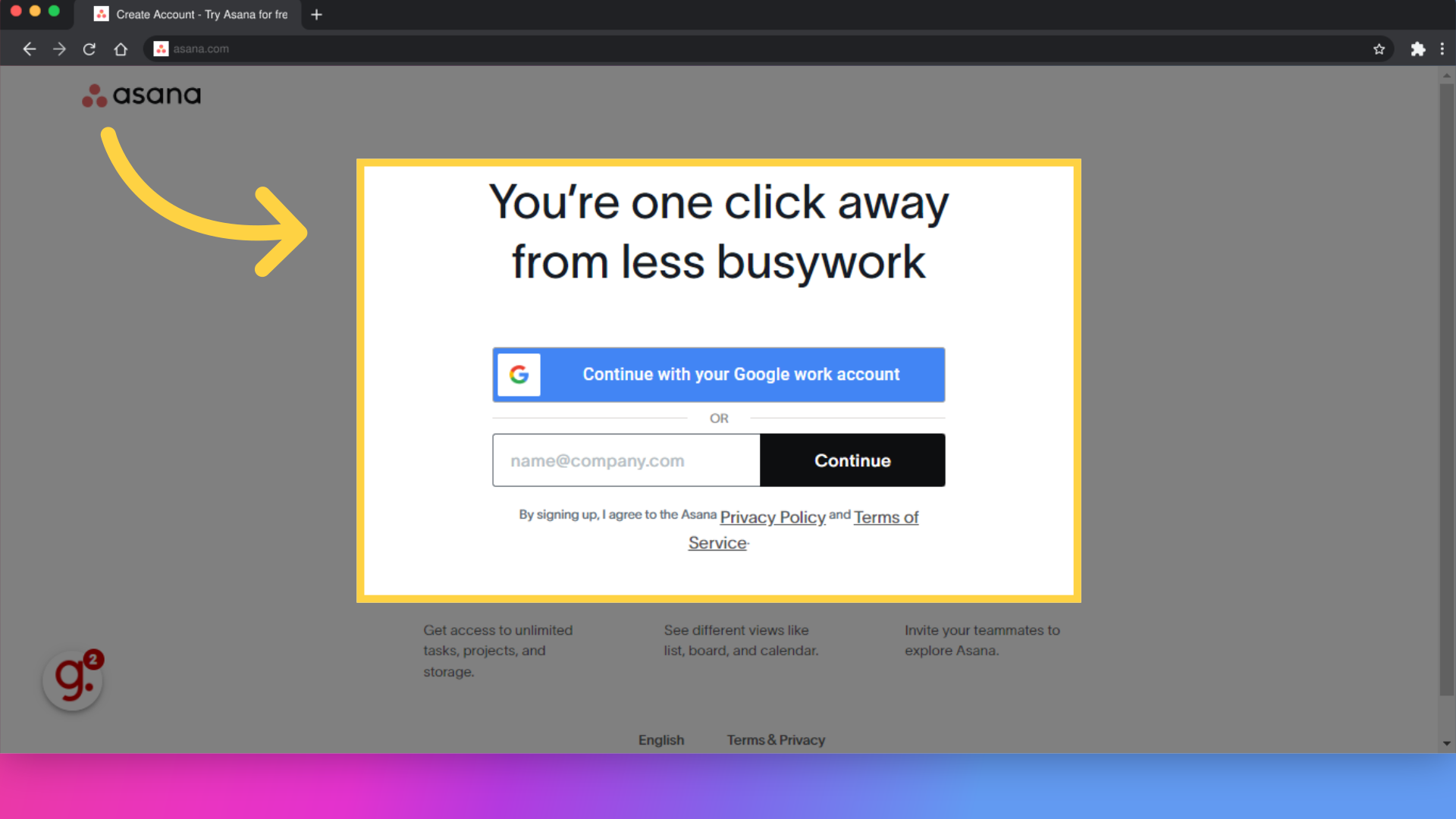The height and width of the screenshot is (819, 1456).
Task: Click the name@company.com email field
Action: [626, 460]
